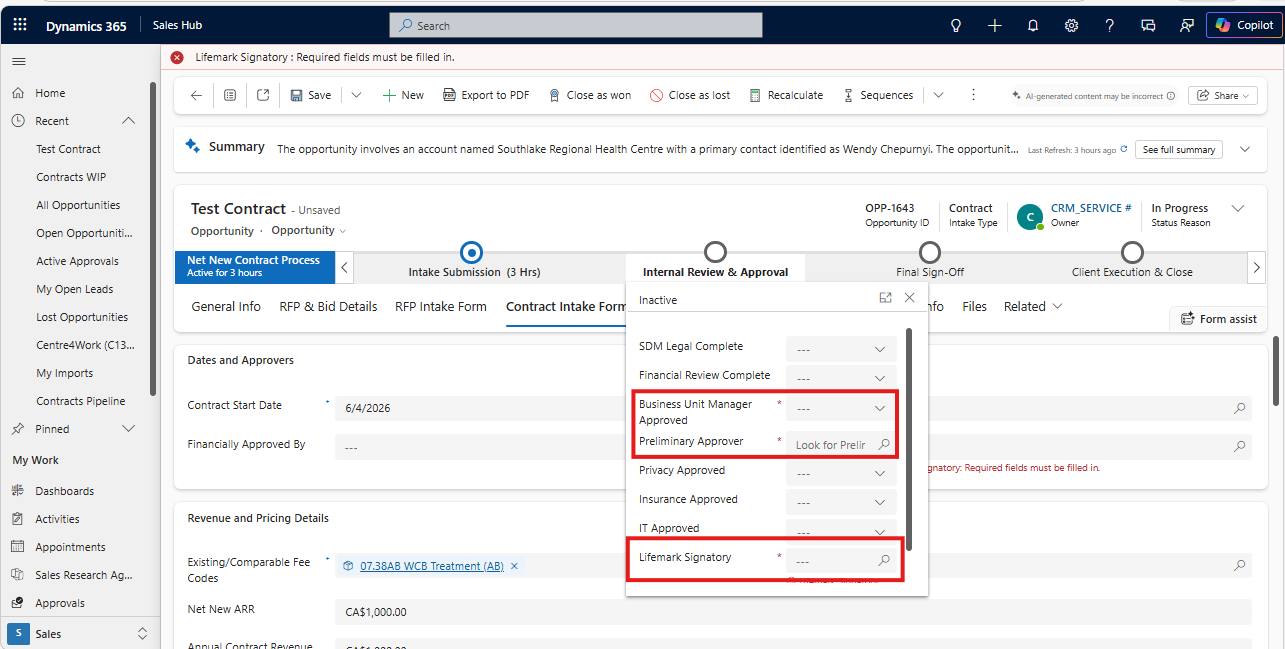
Task: Select the Internal Review & Approval stage circle
Action: pos(715,251)
